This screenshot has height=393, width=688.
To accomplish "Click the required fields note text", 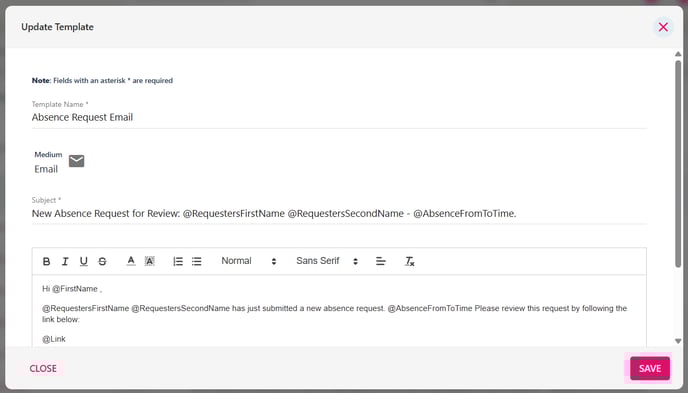I will click(x=102, y=81).
